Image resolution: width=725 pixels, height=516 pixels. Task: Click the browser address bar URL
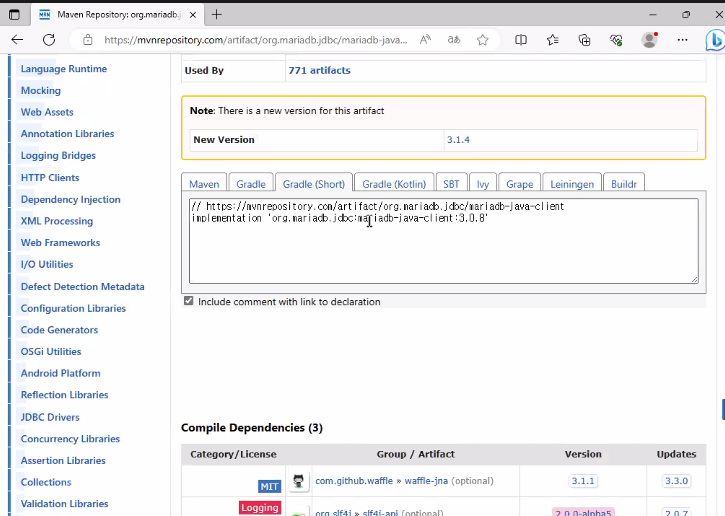pyautogui.click(x=256, y=40)
